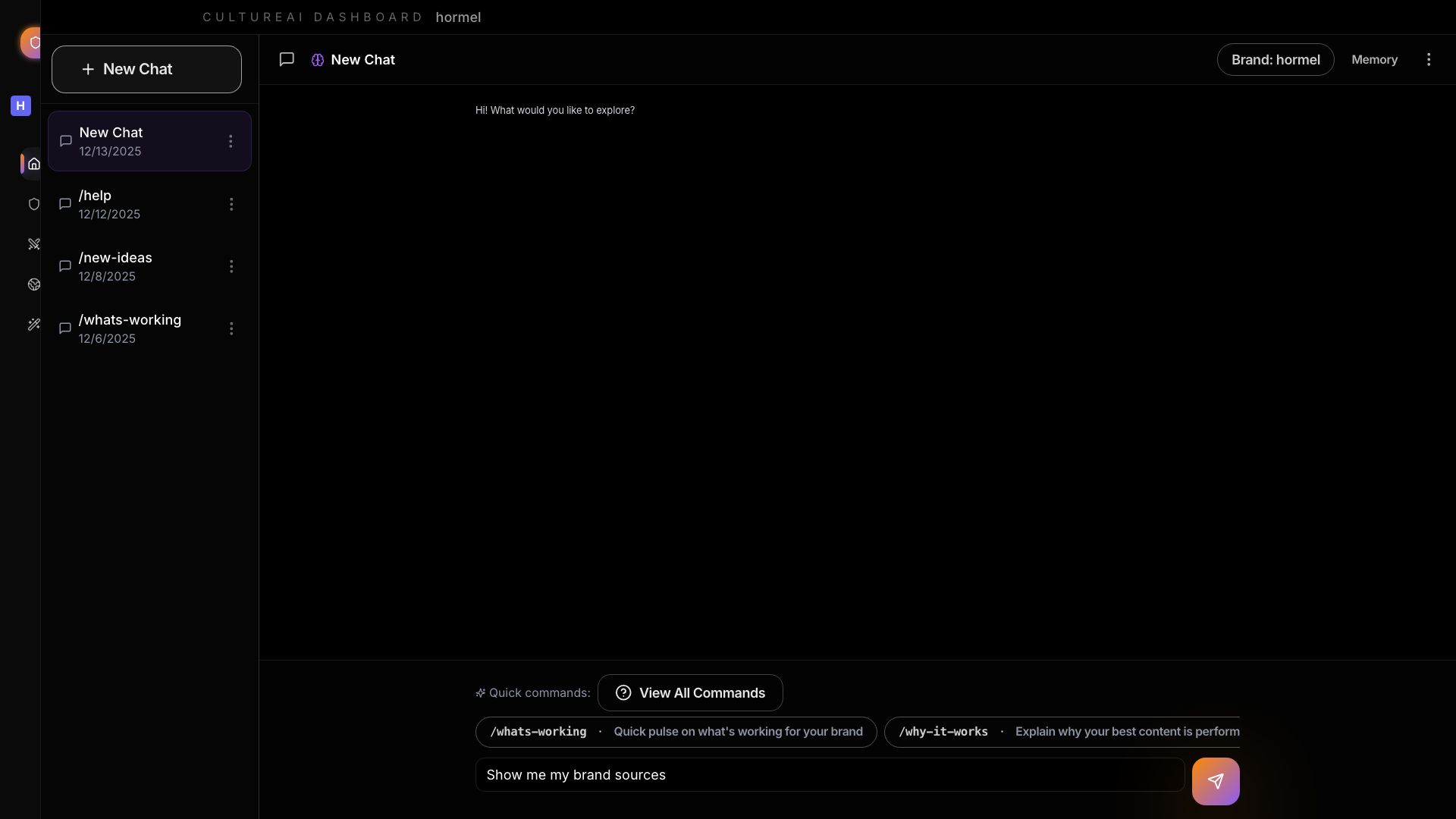Click the home icon in left rail
1456x819 pixels.
(33, 164)
